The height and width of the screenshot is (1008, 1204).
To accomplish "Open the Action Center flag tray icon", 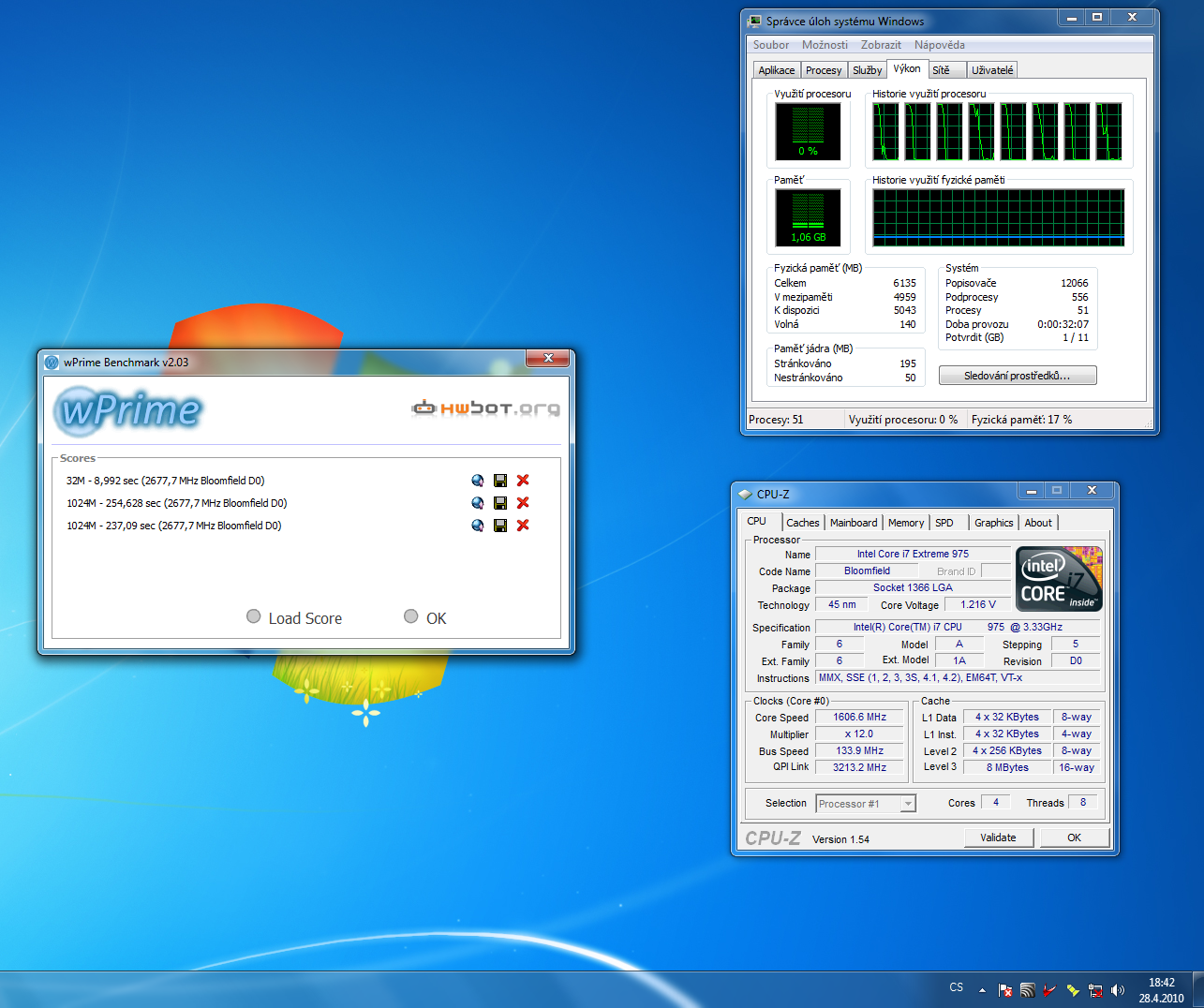I will tap(1005, 990).
